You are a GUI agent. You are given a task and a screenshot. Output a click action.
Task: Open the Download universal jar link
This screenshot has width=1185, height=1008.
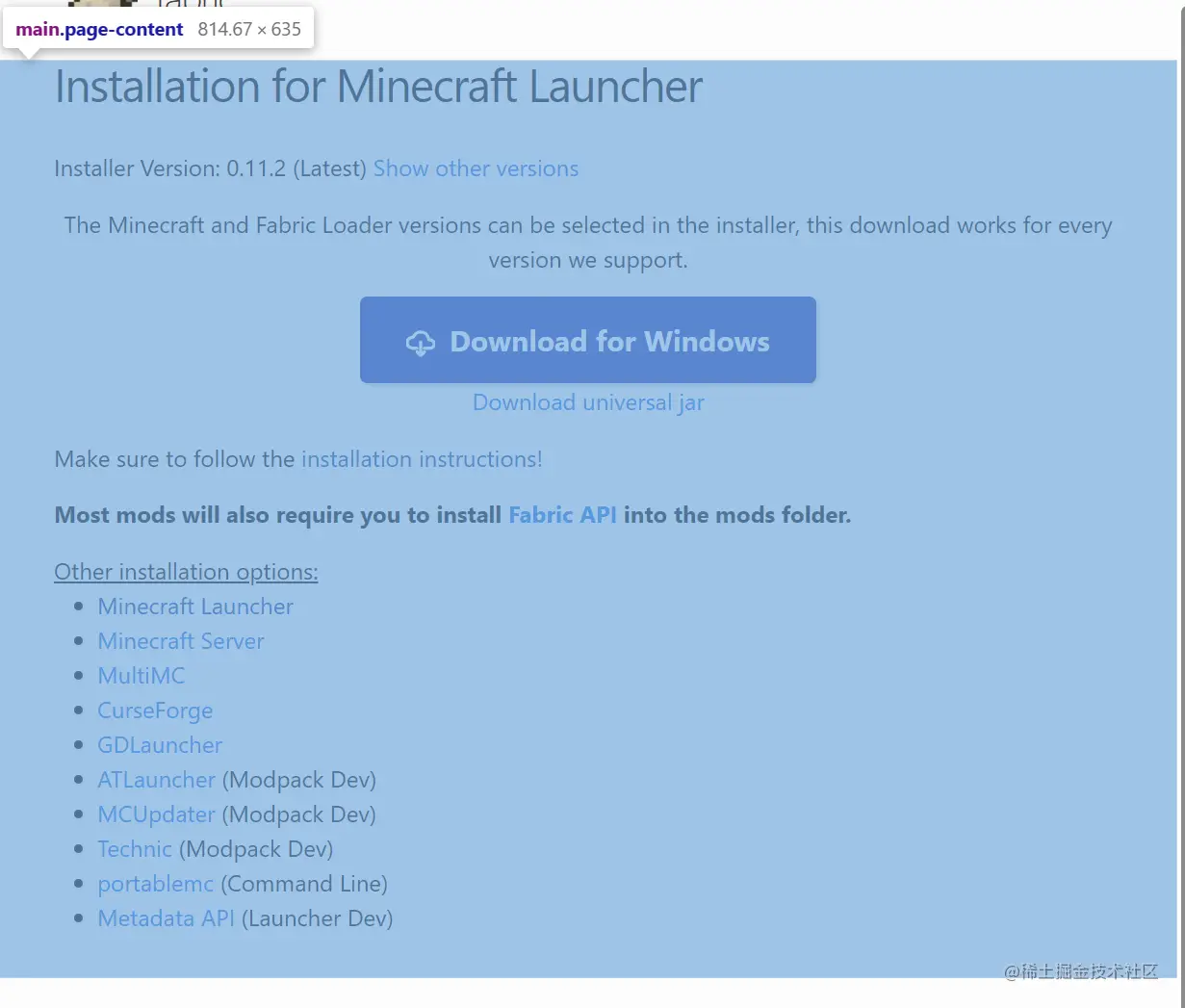588,402
